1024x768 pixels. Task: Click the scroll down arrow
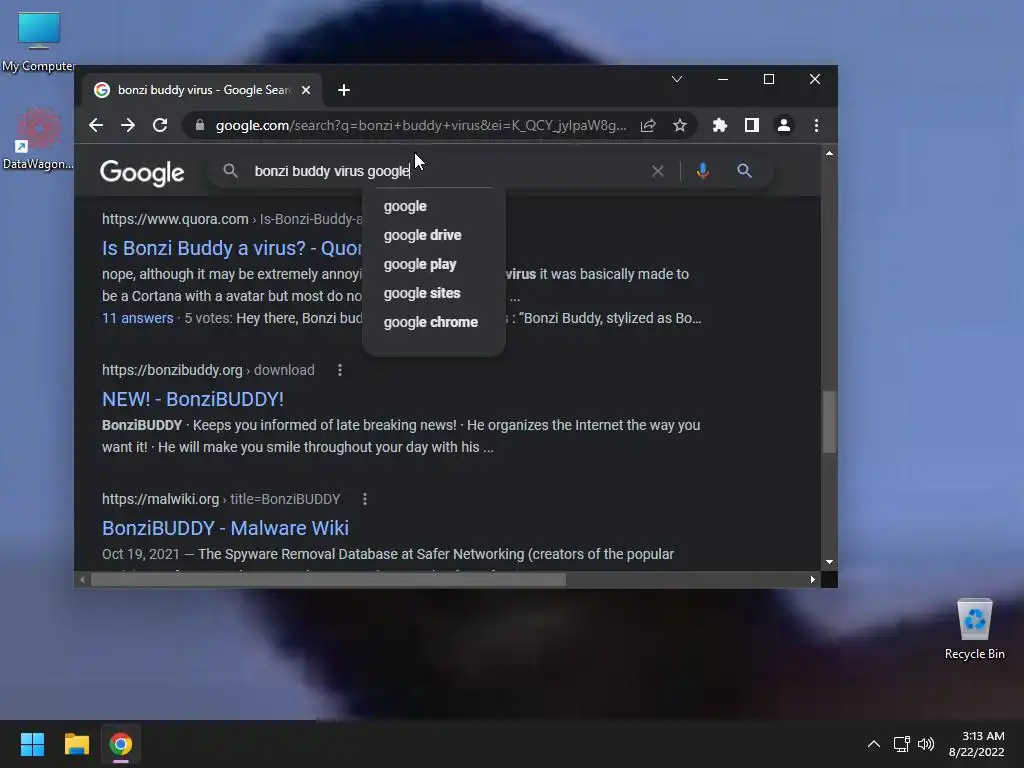829,562
